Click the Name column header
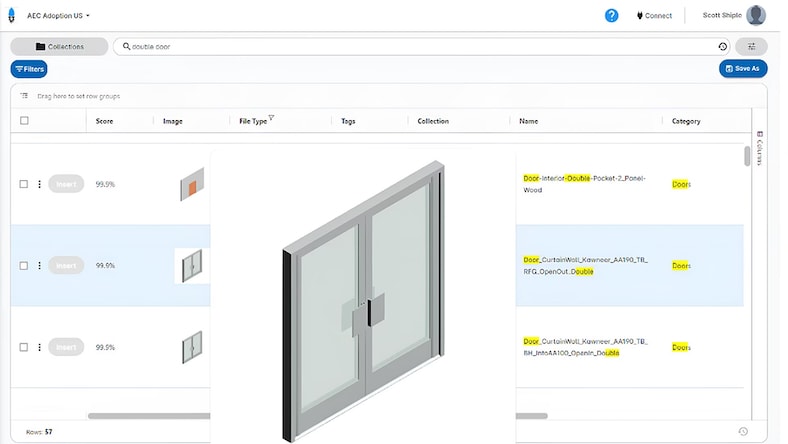The height and width of the screenshot is (444, 788). point(529,121)
